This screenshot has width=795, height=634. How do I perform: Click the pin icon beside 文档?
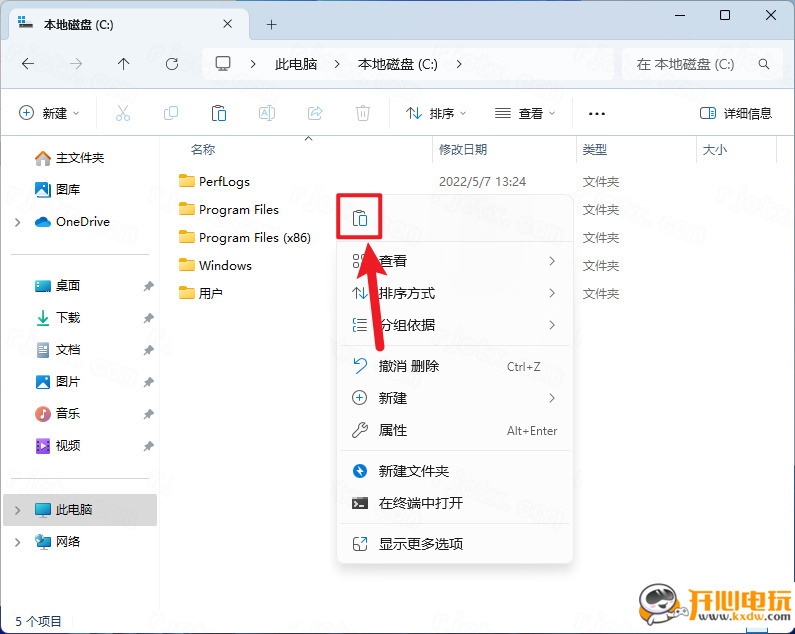(148, 350)
